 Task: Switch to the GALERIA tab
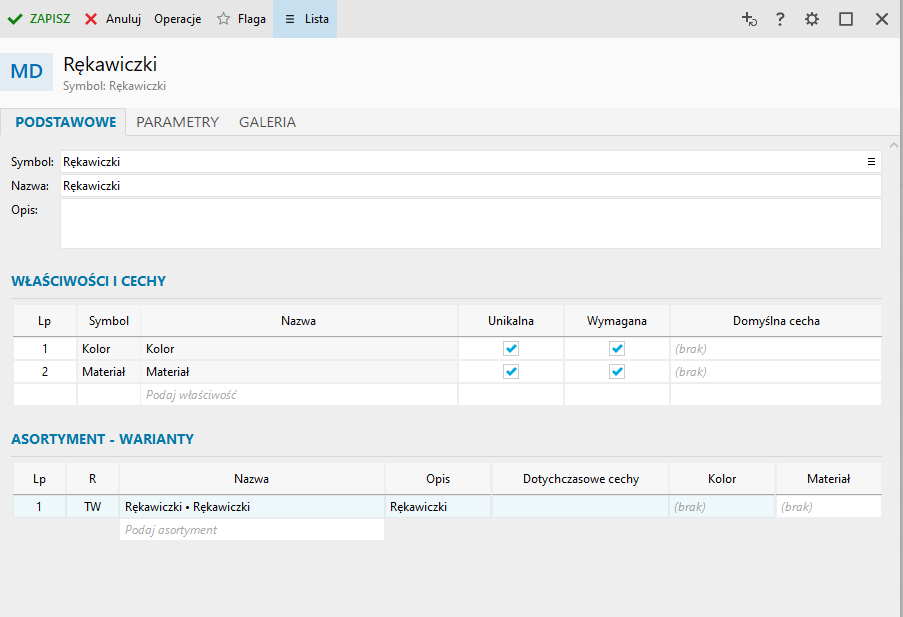coord(267,122)
